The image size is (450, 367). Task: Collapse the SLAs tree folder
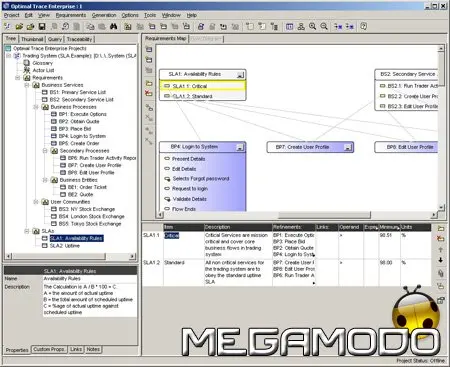(x=27, y=231)
